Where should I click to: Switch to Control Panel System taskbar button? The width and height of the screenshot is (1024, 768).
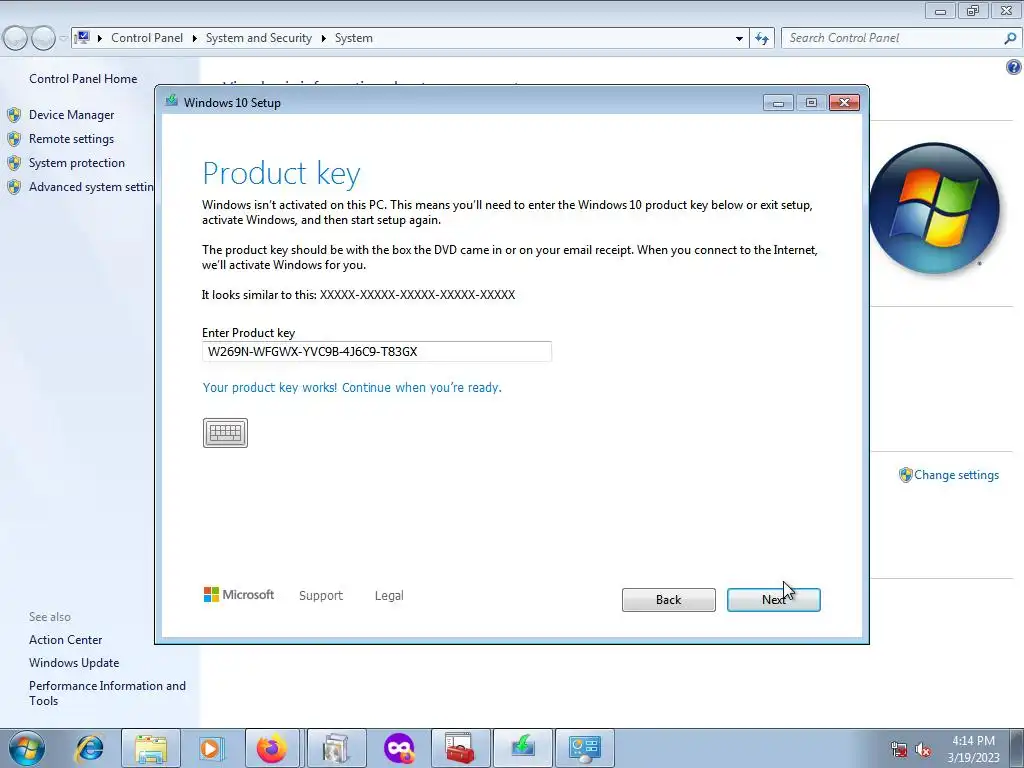coord(584,748)
